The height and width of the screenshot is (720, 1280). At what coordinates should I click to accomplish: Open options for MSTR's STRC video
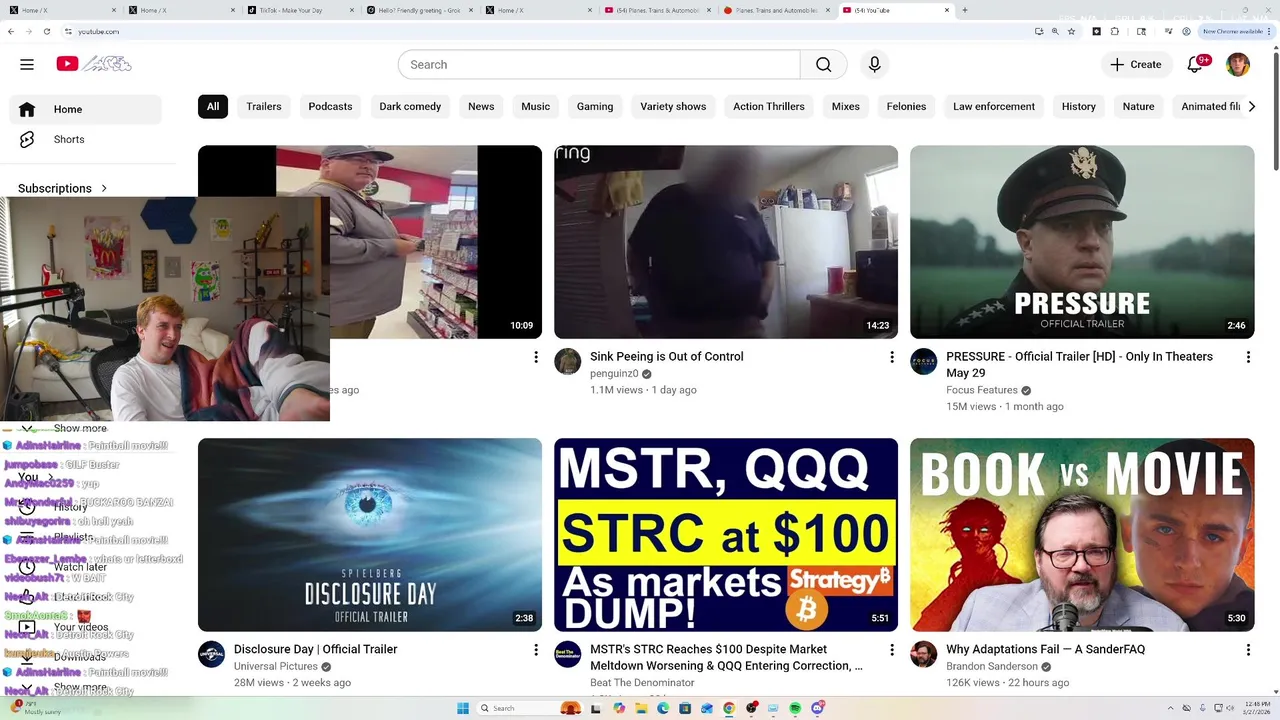(892, 650)
